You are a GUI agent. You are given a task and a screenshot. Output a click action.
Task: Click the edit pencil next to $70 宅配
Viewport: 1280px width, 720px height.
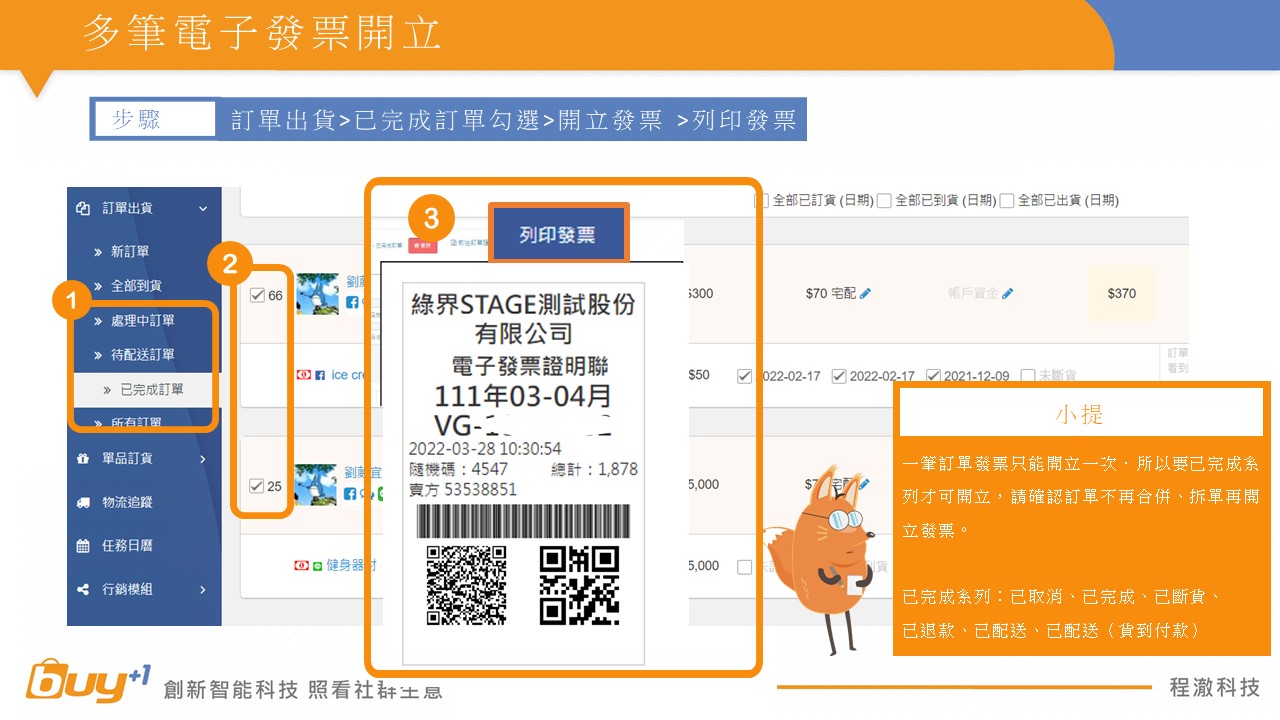[x=865, y=294]
